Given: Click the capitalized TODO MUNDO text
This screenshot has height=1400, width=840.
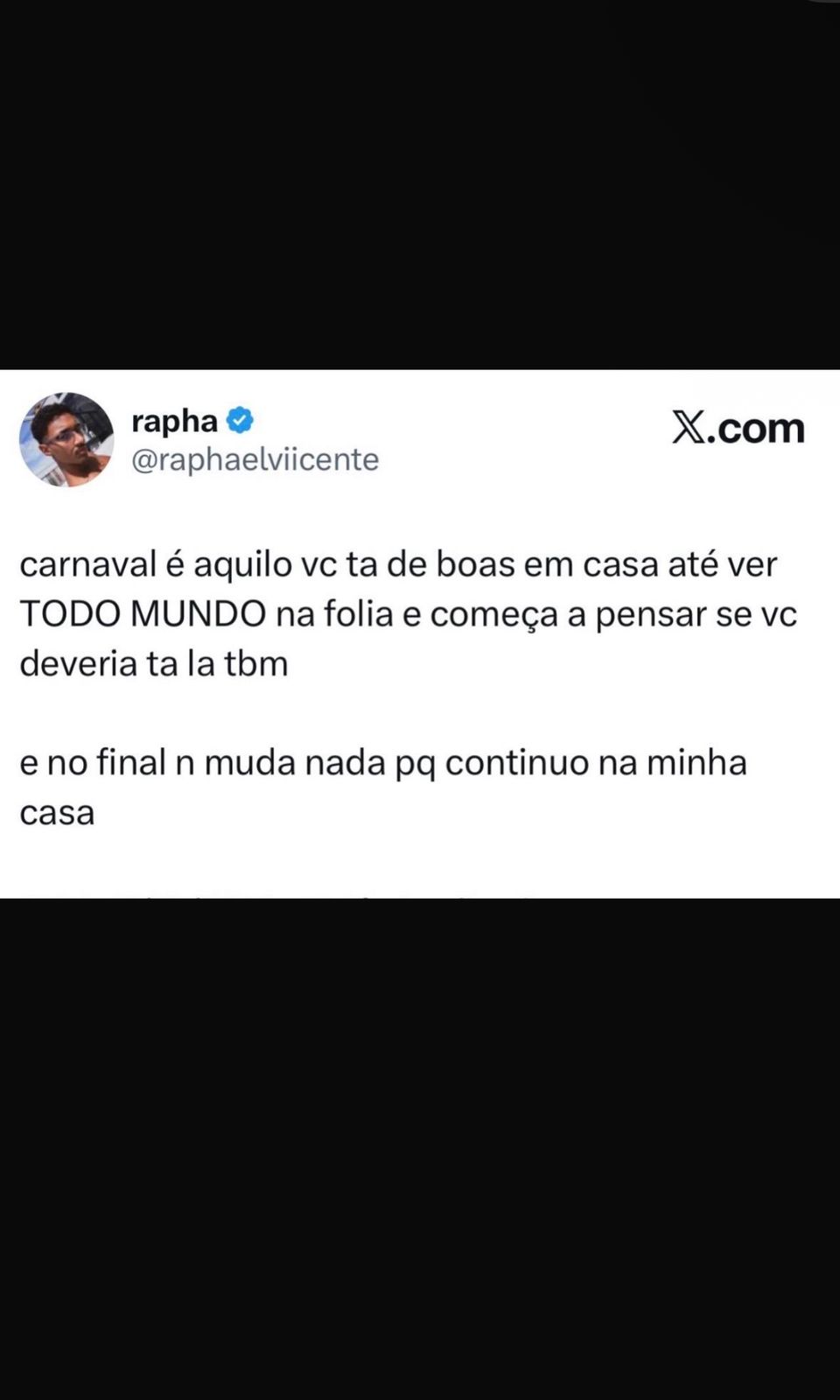Looking at the screenshot, I should point(143,614).
